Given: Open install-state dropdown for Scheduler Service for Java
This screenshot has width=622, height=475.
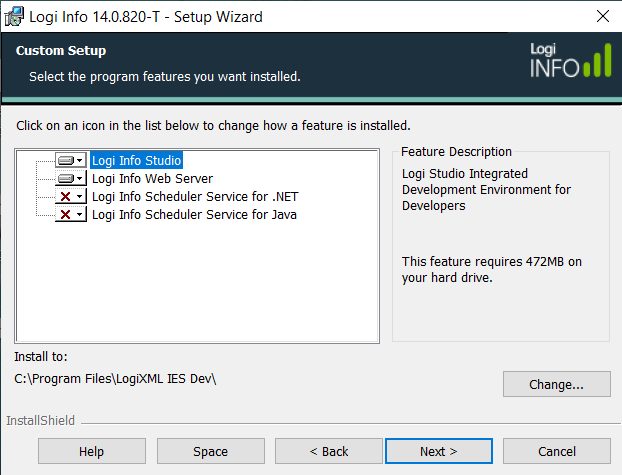Looking at the screenshot, I should [71, 215].
